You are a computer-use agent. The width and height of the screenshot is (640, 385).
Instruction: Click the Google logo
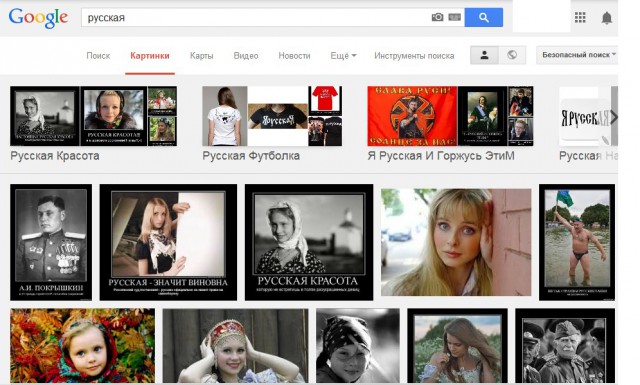pos(38,18)
